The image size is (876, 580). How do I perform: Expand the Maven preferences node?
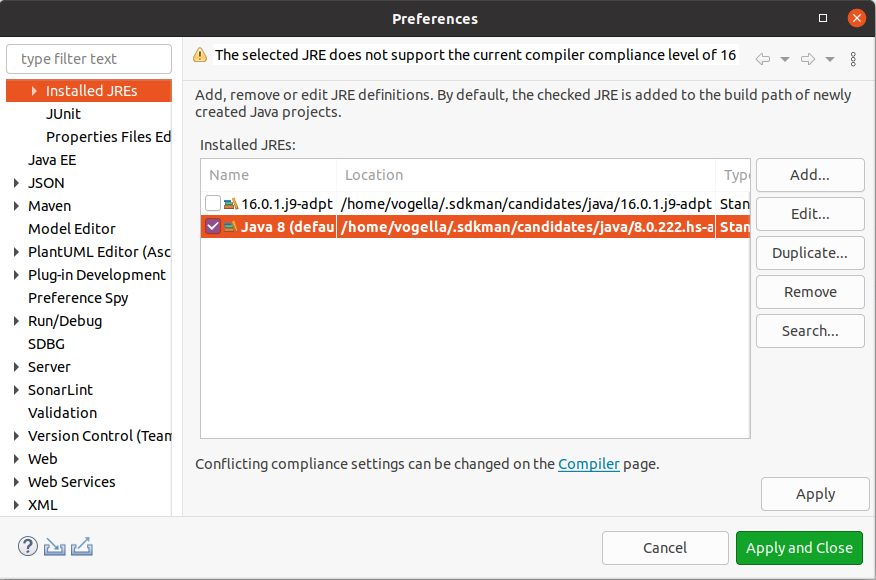(16, 206)
